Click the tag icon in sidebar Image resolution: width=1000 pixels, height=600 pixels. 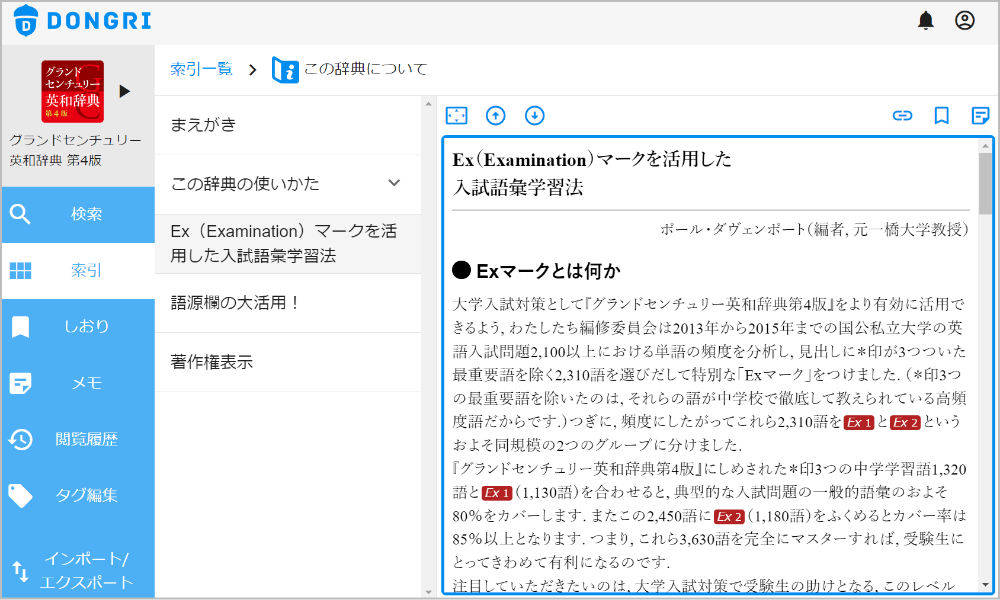tap(20, 495)
